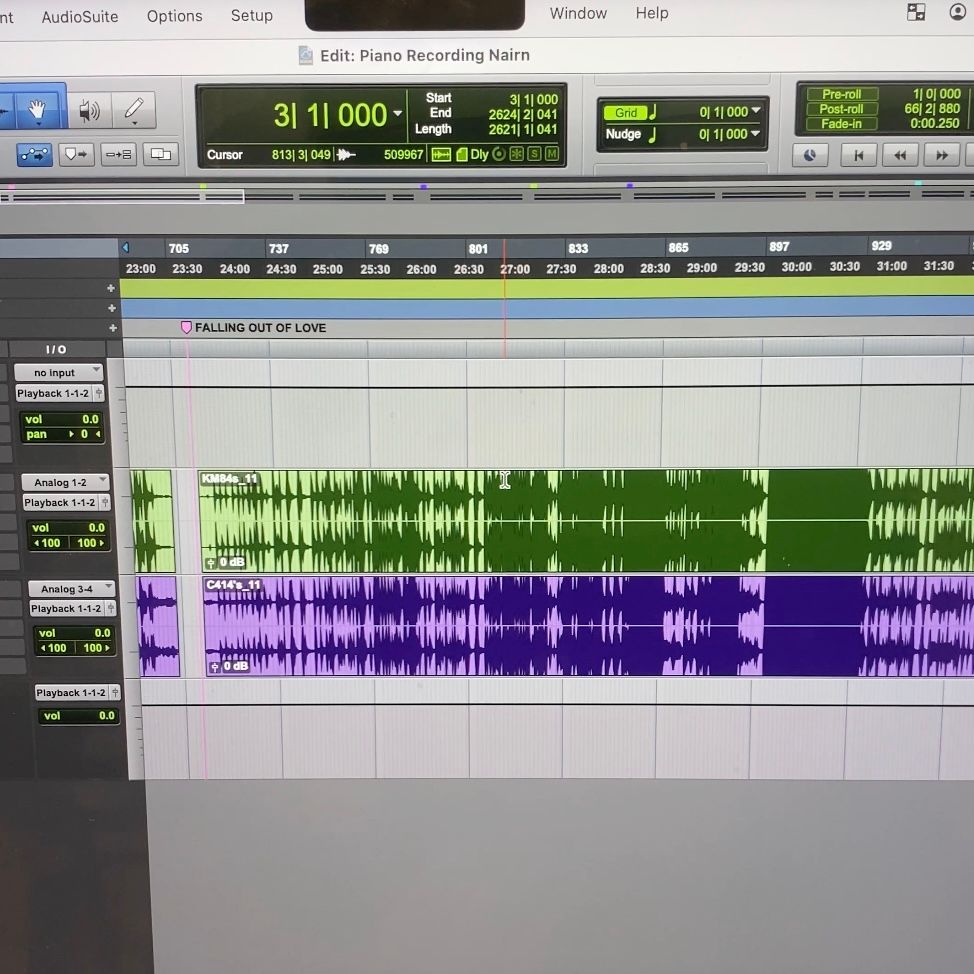Click the Link Track and Edit Selection icon

point(119,154)
